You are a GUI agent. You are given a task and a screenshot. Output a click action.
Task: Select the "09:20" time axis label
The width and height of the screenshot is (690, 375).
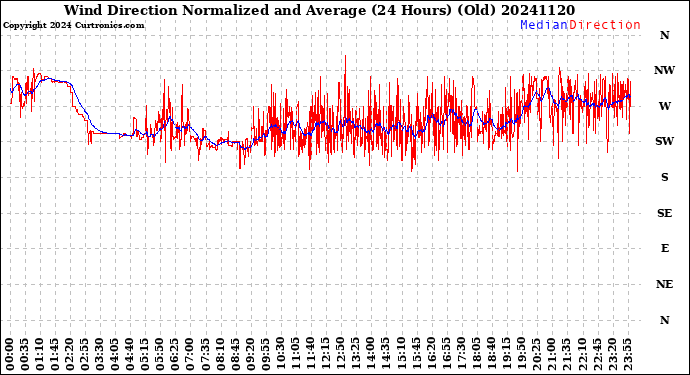[250, 354]
